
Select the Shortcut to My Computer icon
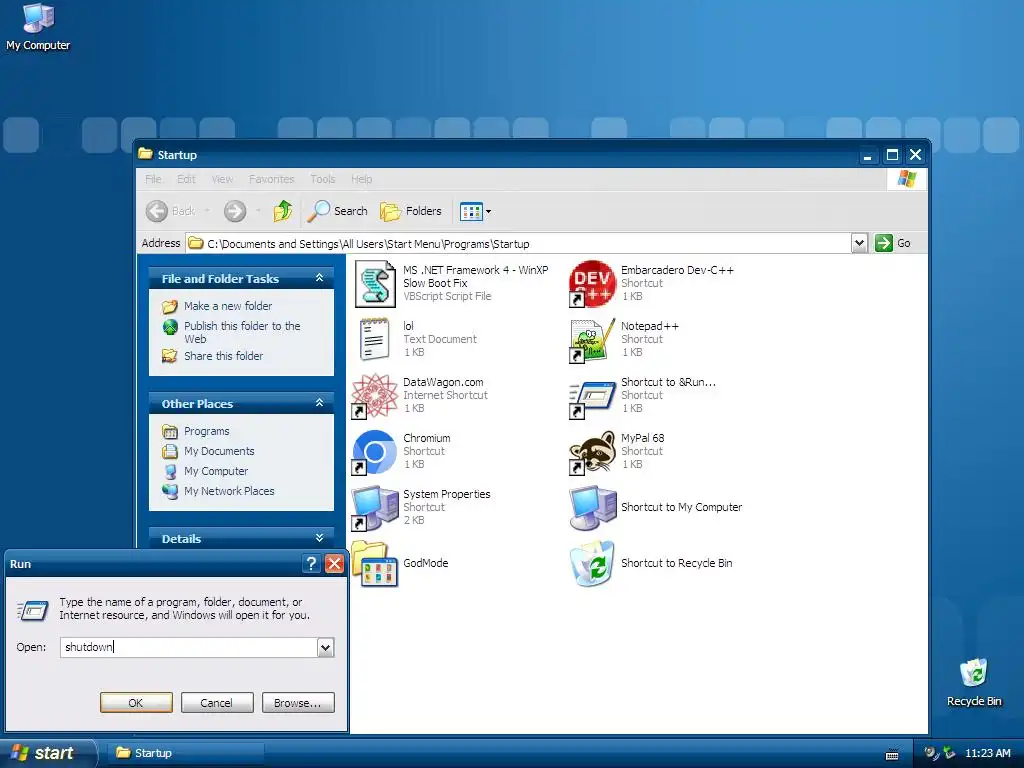click(x=592, y=507)
